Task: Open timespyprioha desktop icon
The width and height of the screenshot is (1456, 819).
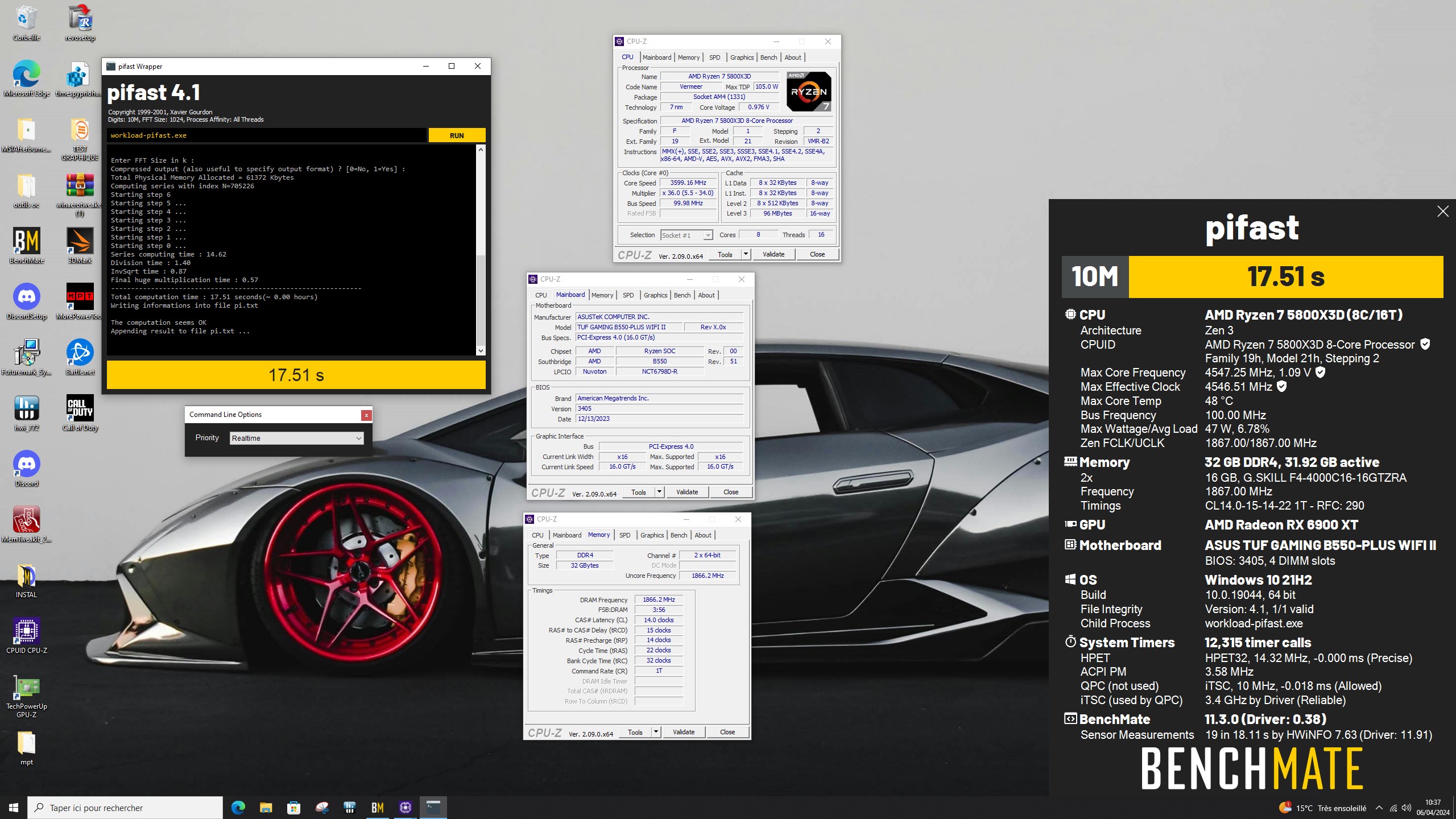Action: [80, 78]
